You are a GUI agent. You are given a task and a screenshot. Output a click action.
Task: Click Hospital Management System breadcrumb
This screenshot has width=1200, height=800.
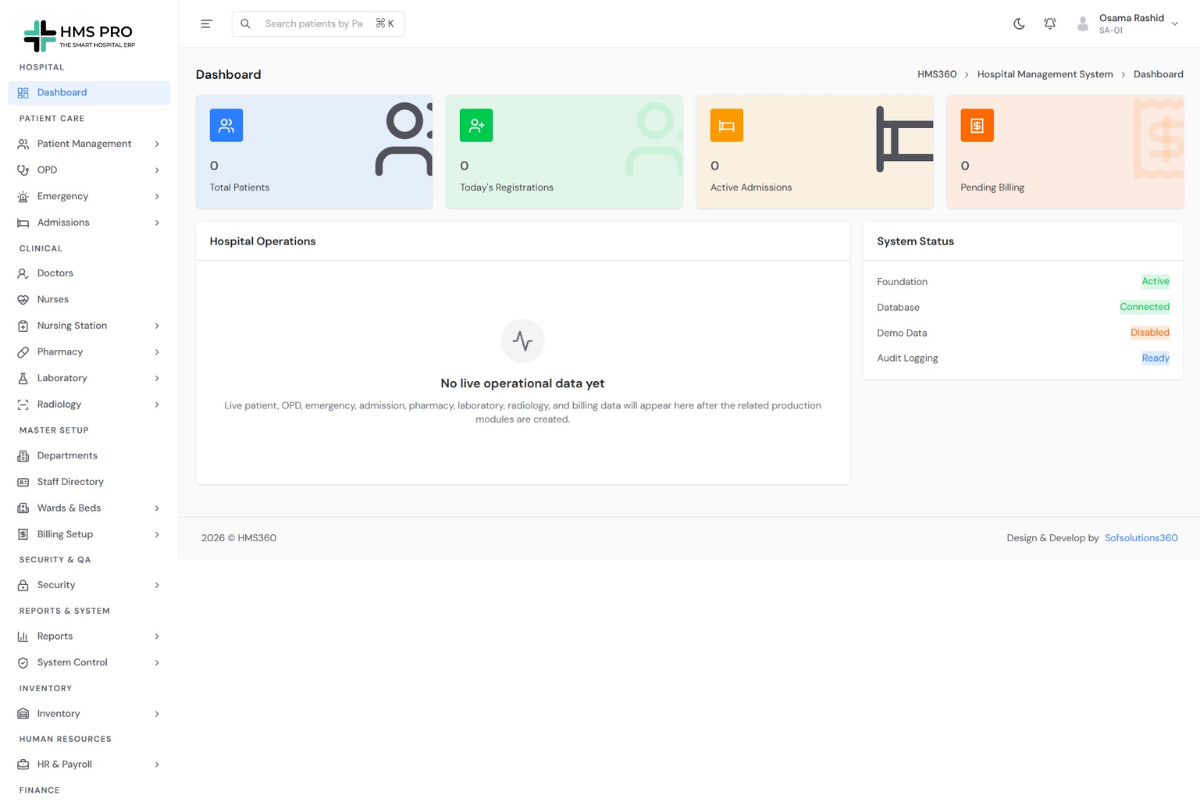(1045, 75)
